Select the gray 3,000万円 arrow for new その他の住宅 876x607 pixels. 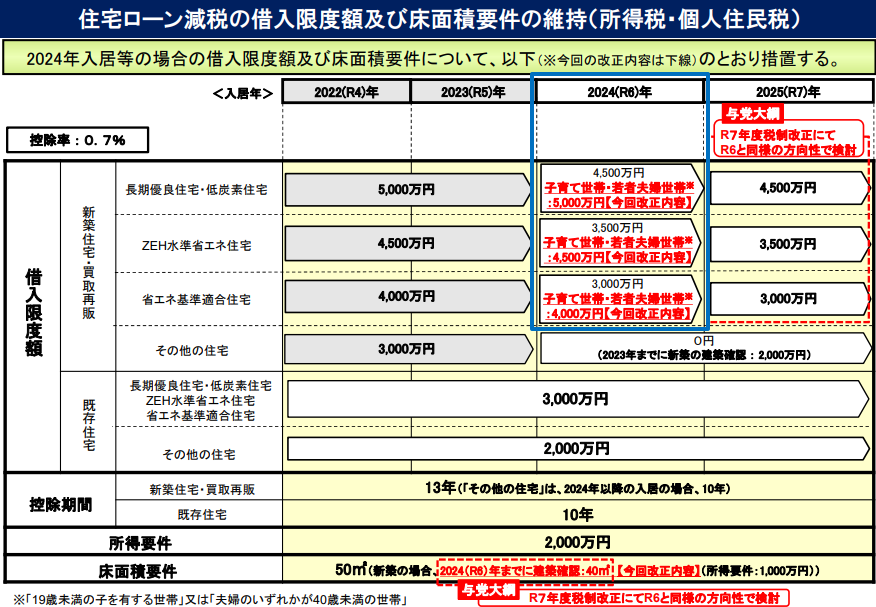click(406, 349)
